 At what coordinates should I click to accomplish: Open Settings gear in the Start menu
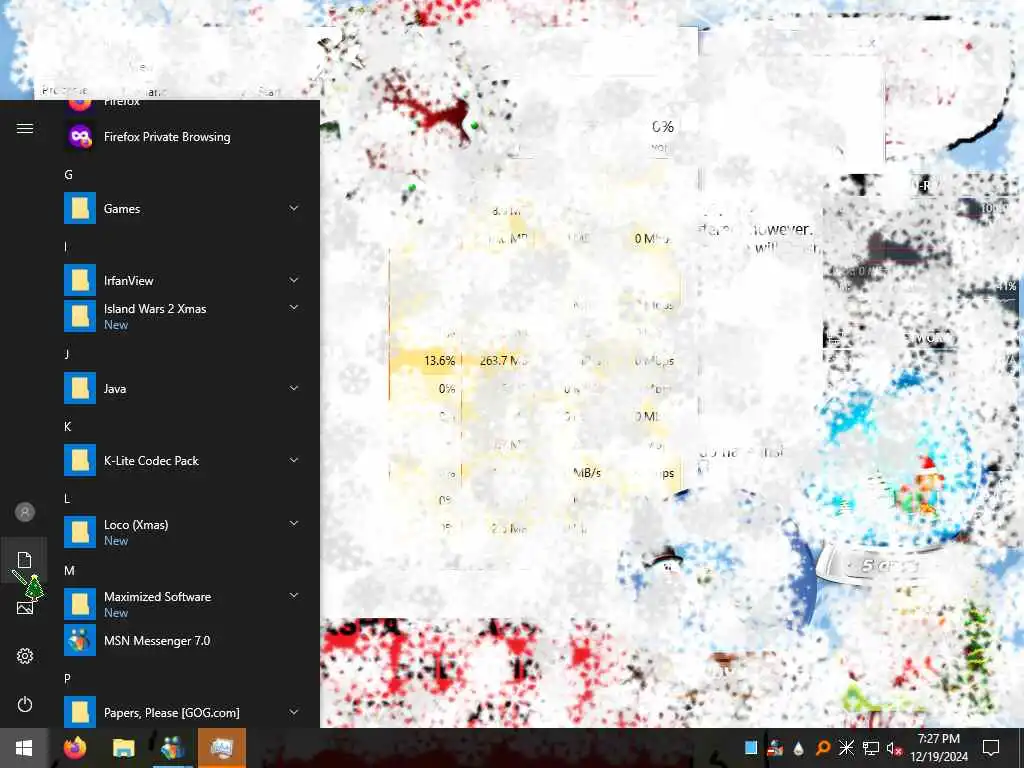(25, 656)
